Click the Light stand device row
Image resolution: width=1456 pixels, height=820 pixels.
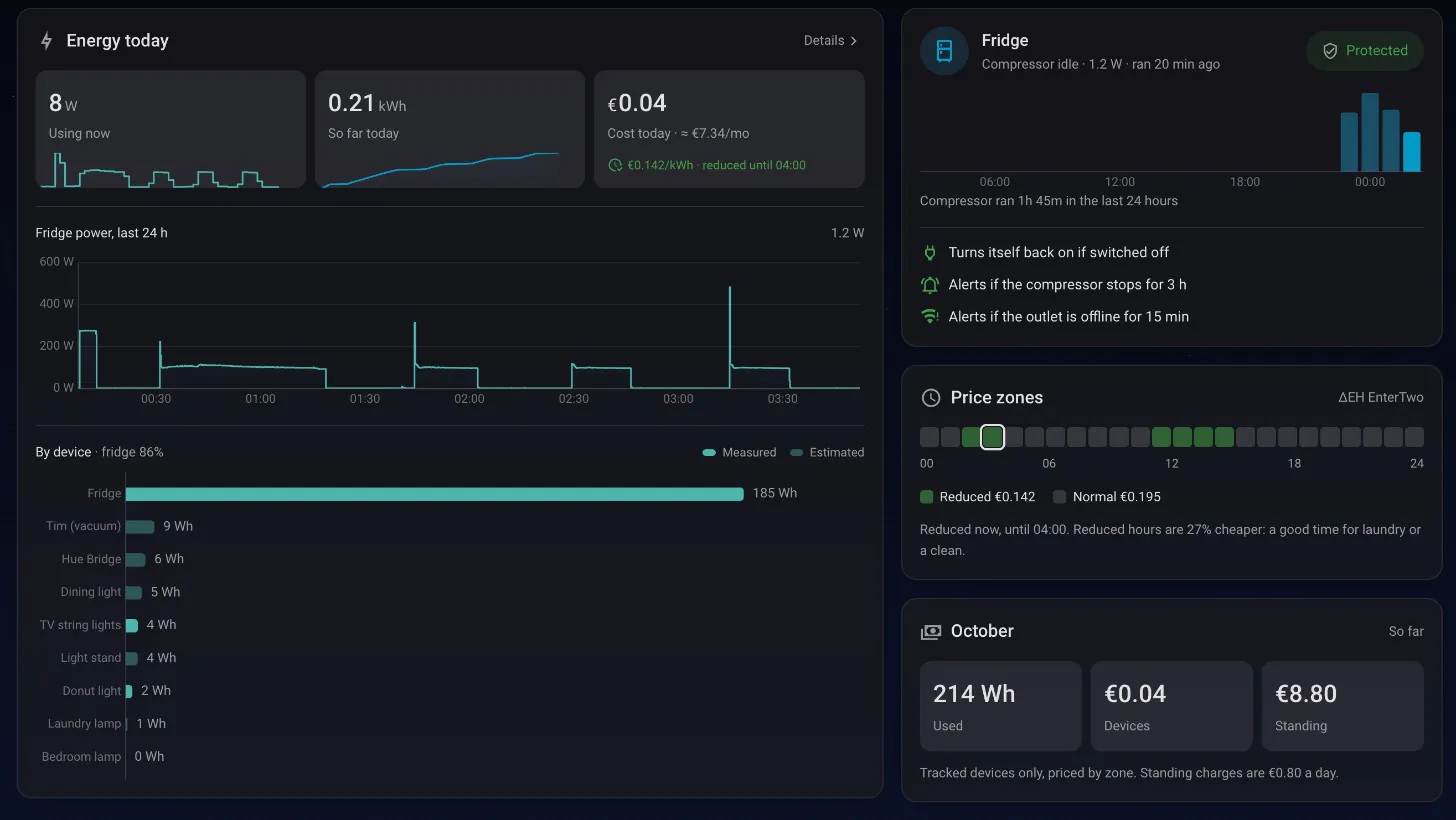click(x=448, y=659)
